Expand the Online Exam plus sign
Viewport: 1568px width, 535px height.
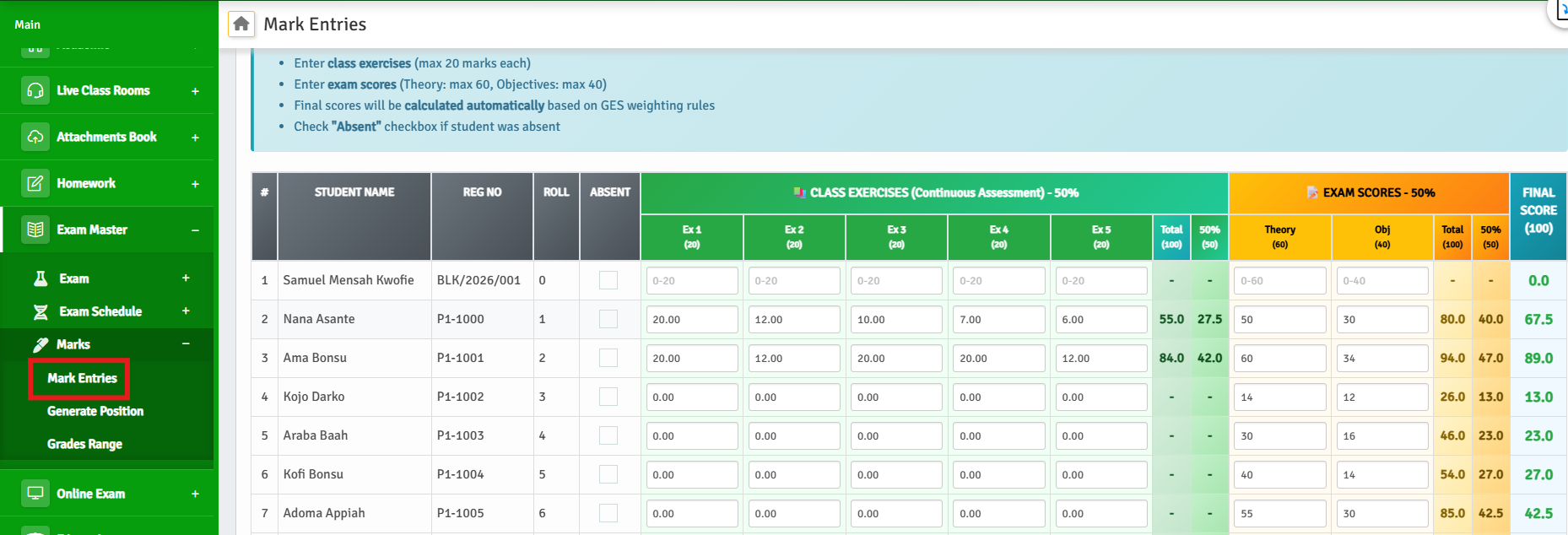195,494
